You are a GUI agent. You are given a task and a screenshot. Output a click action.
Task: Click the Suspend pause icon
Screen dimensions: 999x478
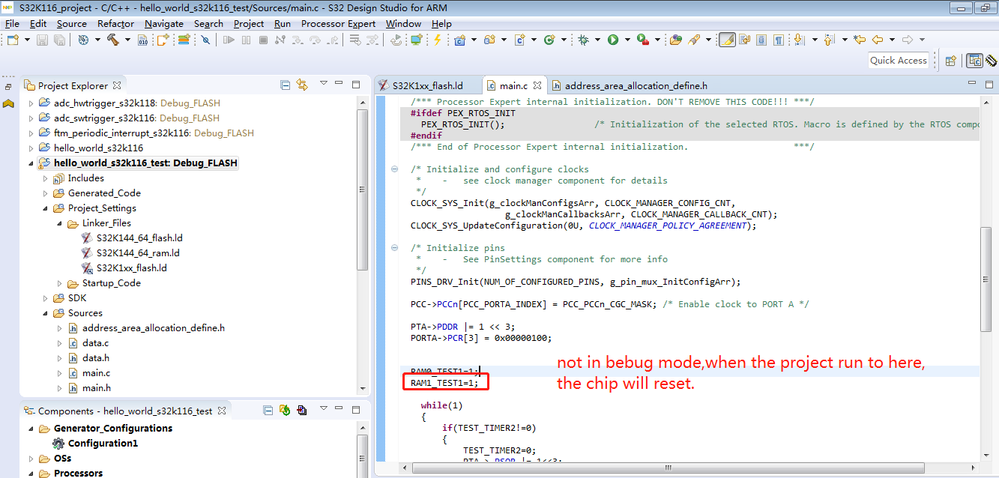click(246, 40)
